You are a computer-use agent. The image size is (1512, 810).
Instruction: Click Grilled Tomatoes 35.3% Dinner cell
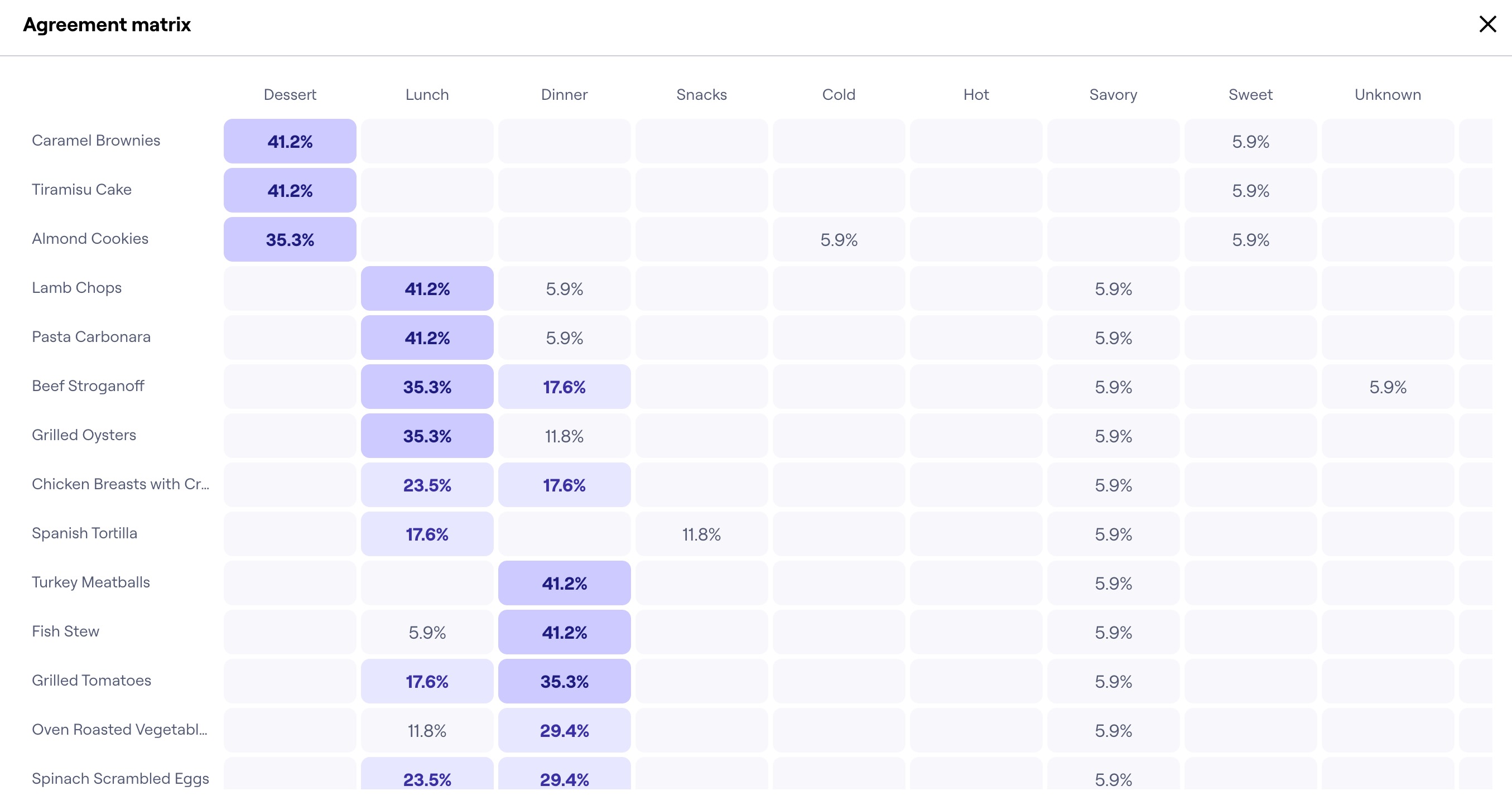tap(564, 681)
